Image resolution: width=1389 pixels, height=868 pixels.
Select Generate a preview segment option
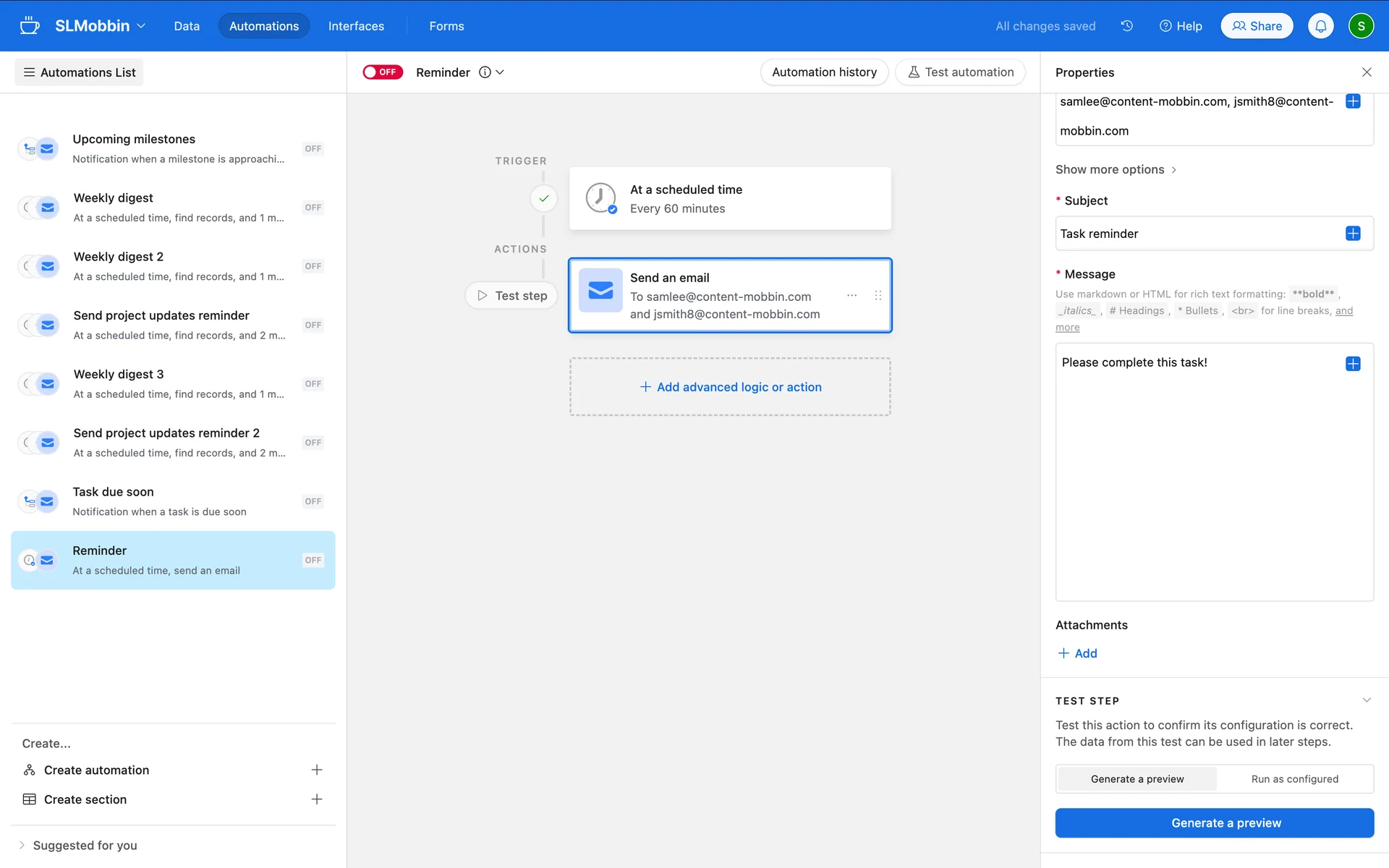coord(1137,779)
